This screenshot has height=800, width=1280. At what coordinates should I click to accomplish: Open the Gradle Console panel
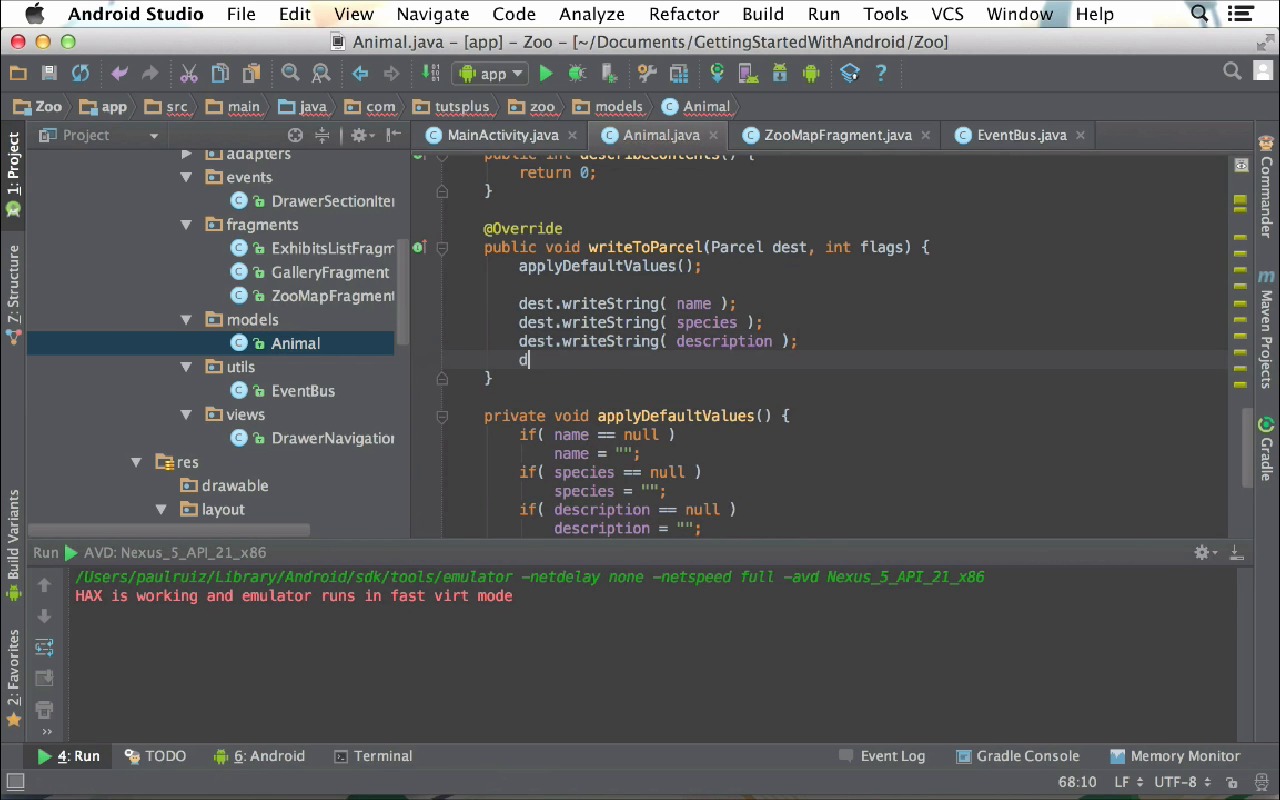tap(1017, 756)
